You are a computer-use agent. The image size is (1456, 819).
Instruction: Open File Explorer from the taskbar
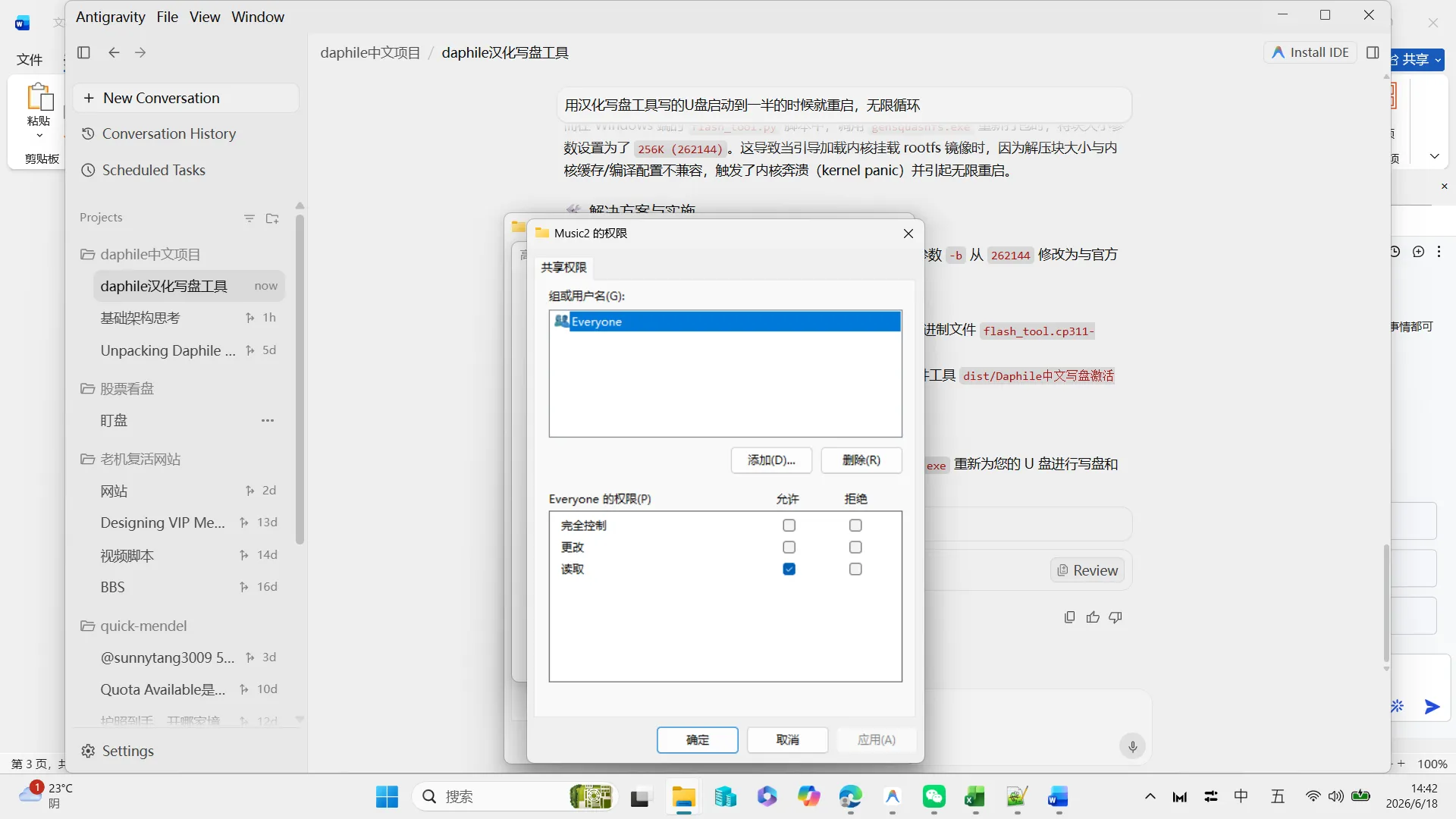(683, 796)
